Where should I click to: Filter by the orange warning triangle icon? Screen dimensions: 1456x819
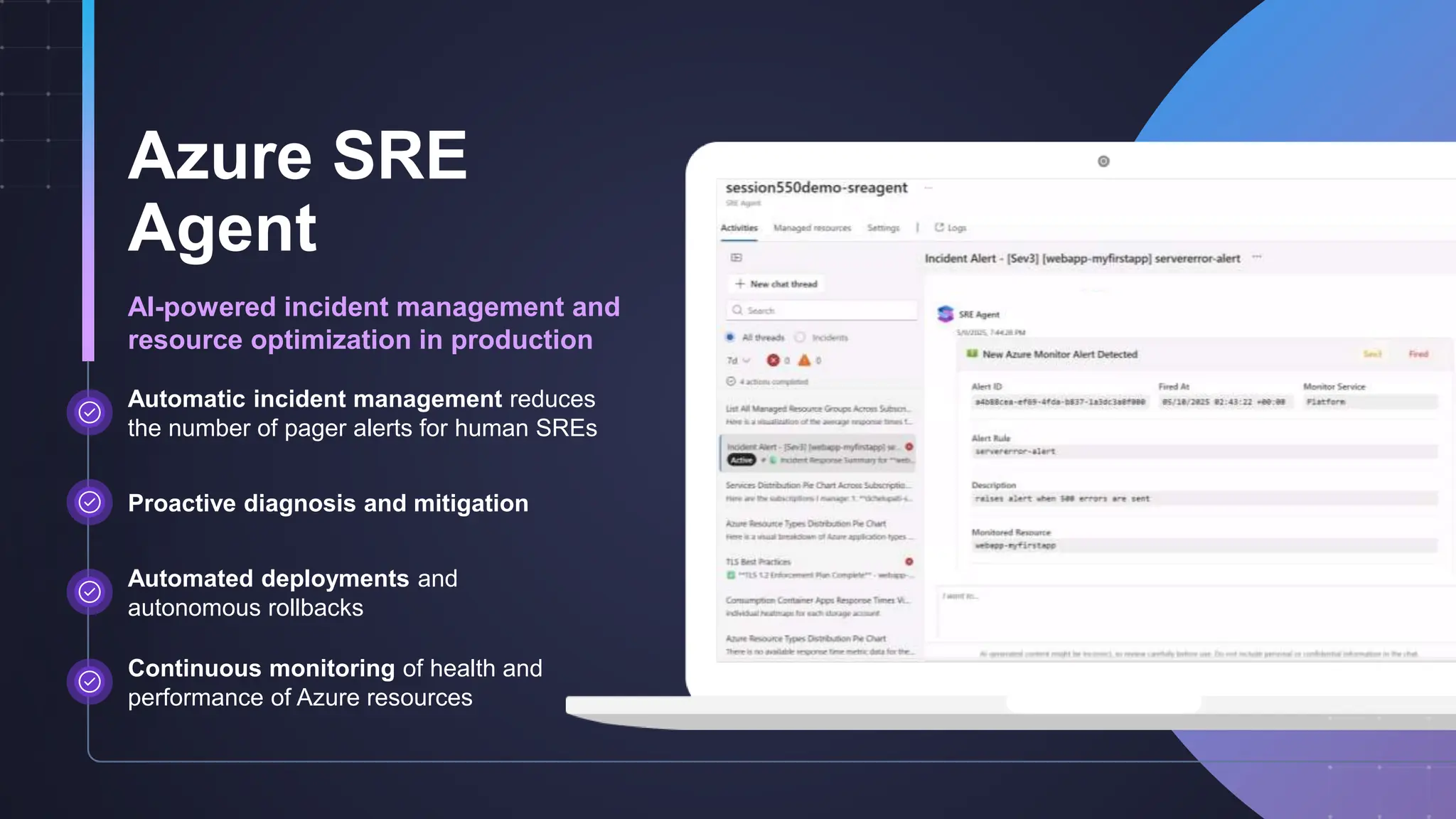tap(804, 360)
